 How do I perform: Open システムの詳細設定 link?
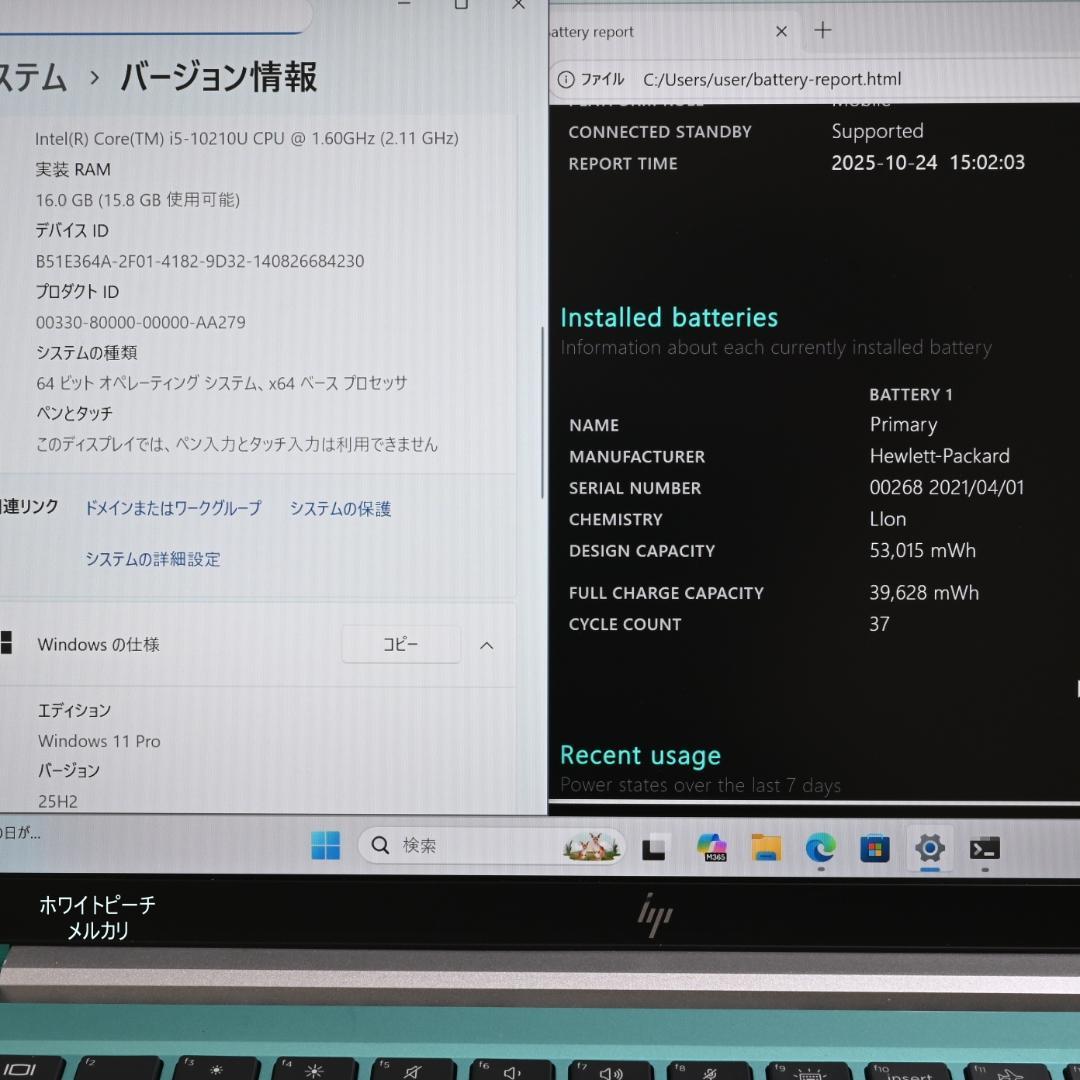pyautogui.click(x=152, y=559)
